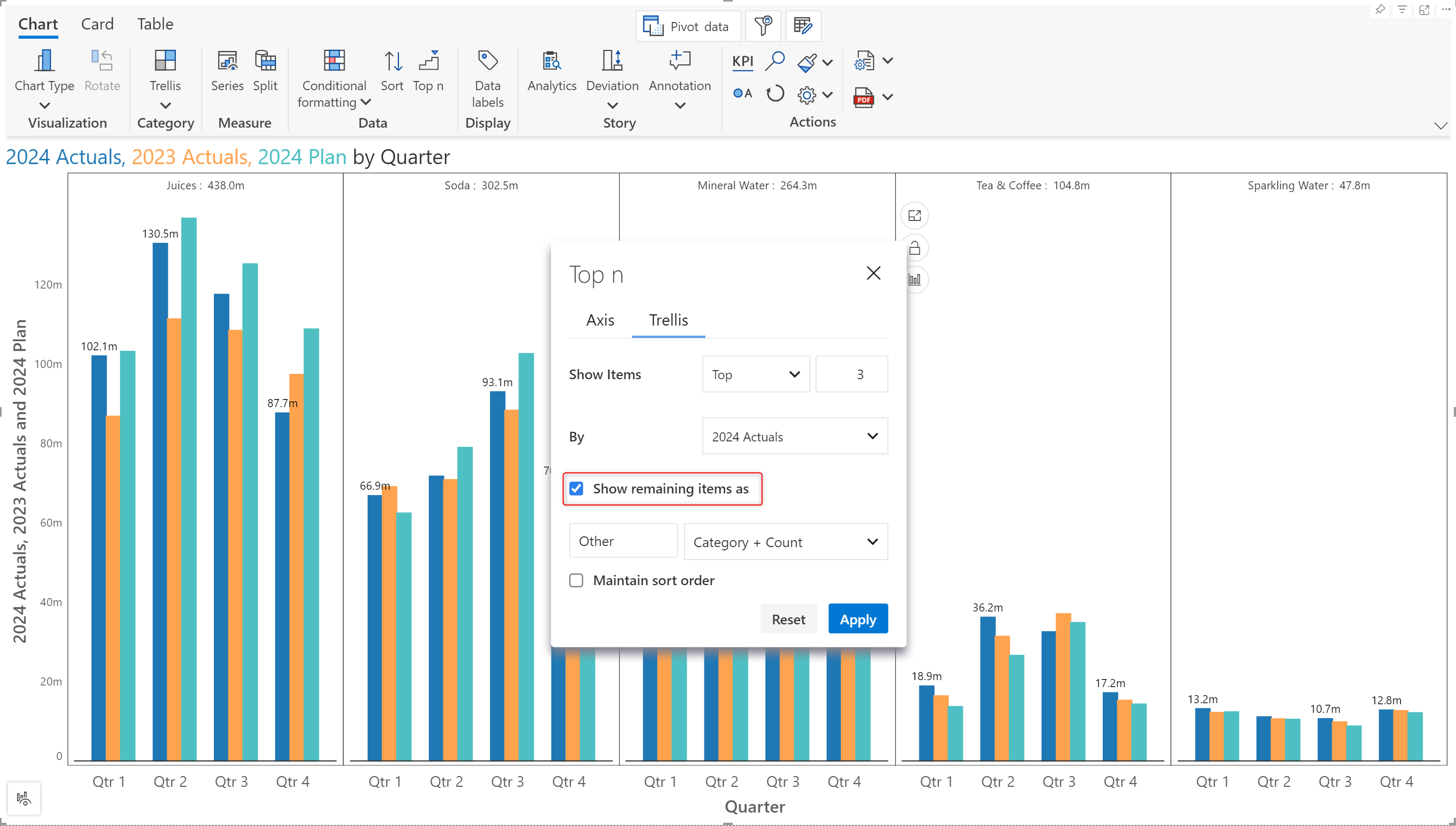Switch to the Table tab
Image resolution: width=1456 pixels, height=826 pixels.
pyautogui.click(x=155, y=24)
